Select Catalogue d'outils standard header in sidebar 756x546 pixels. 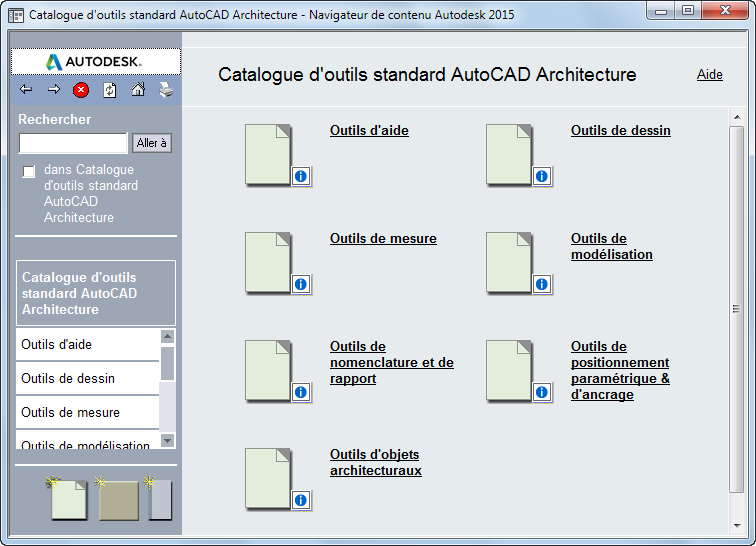[96, 293]
